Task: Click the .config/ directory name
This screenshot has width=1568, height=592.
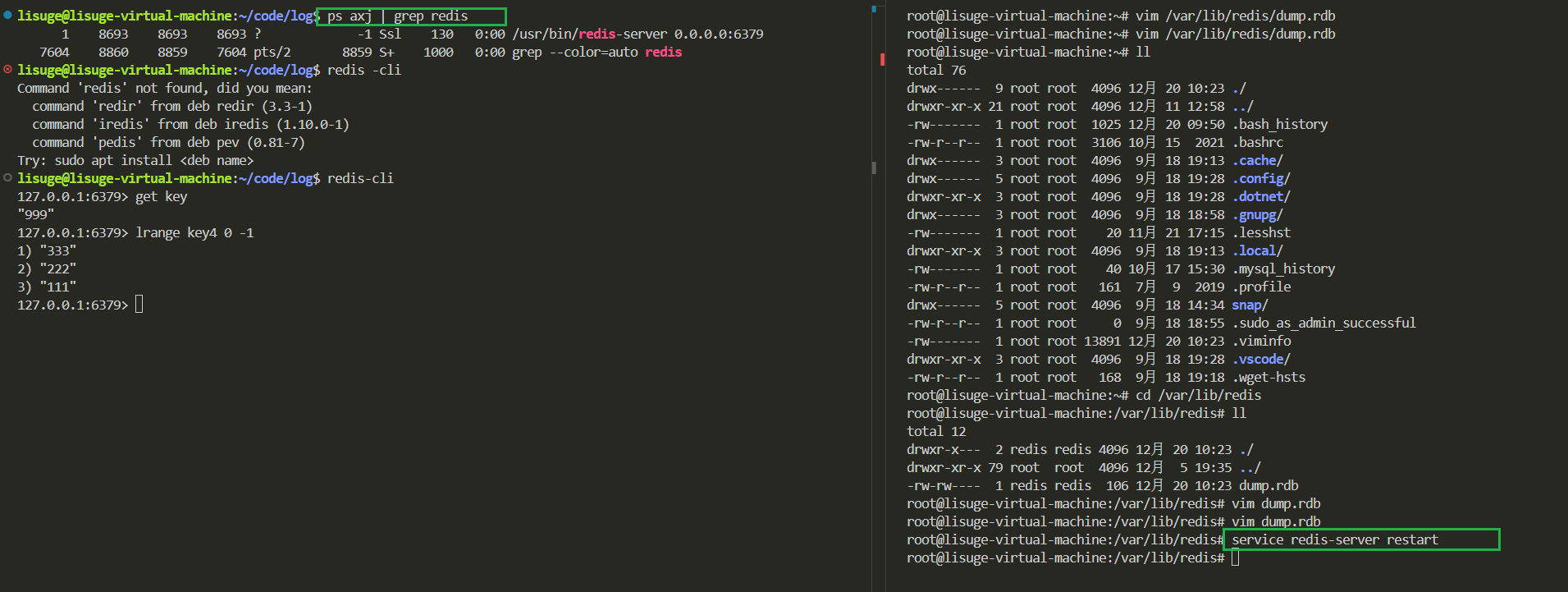Action: 1261,178
